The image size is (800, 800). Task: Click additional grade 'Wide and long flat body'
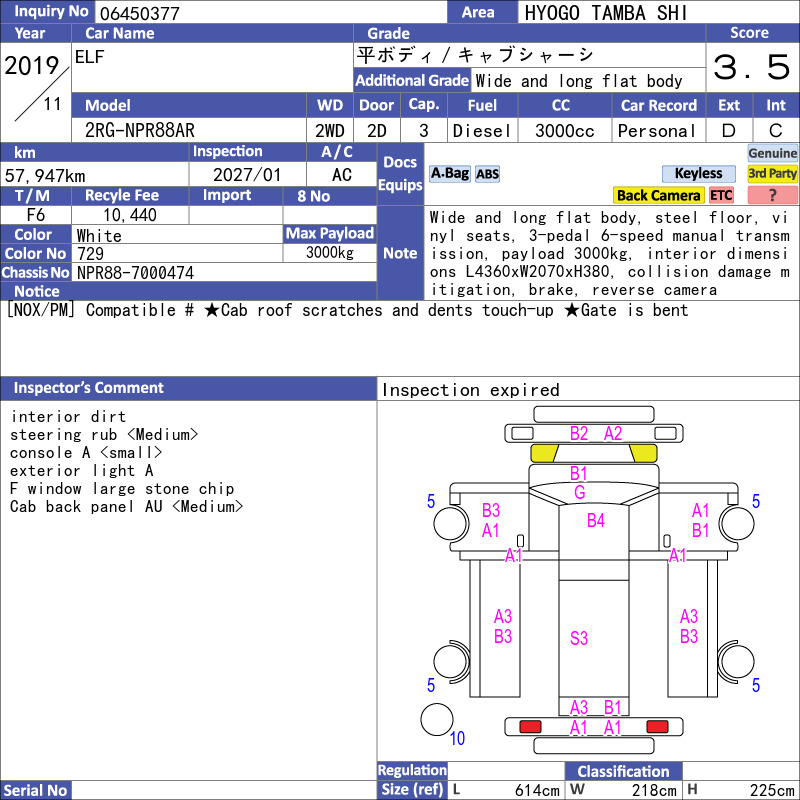(x=579, y=81)
